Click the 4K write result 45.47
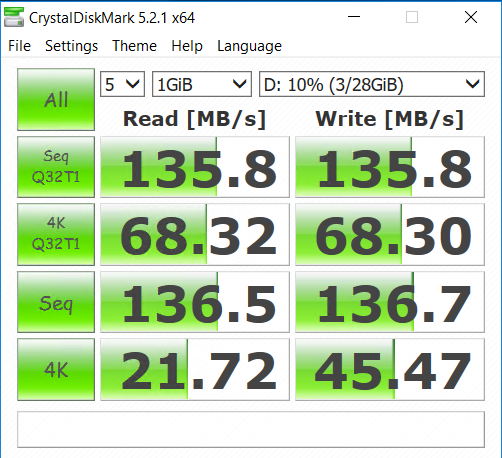502x458 pixels. click(390, 369)
